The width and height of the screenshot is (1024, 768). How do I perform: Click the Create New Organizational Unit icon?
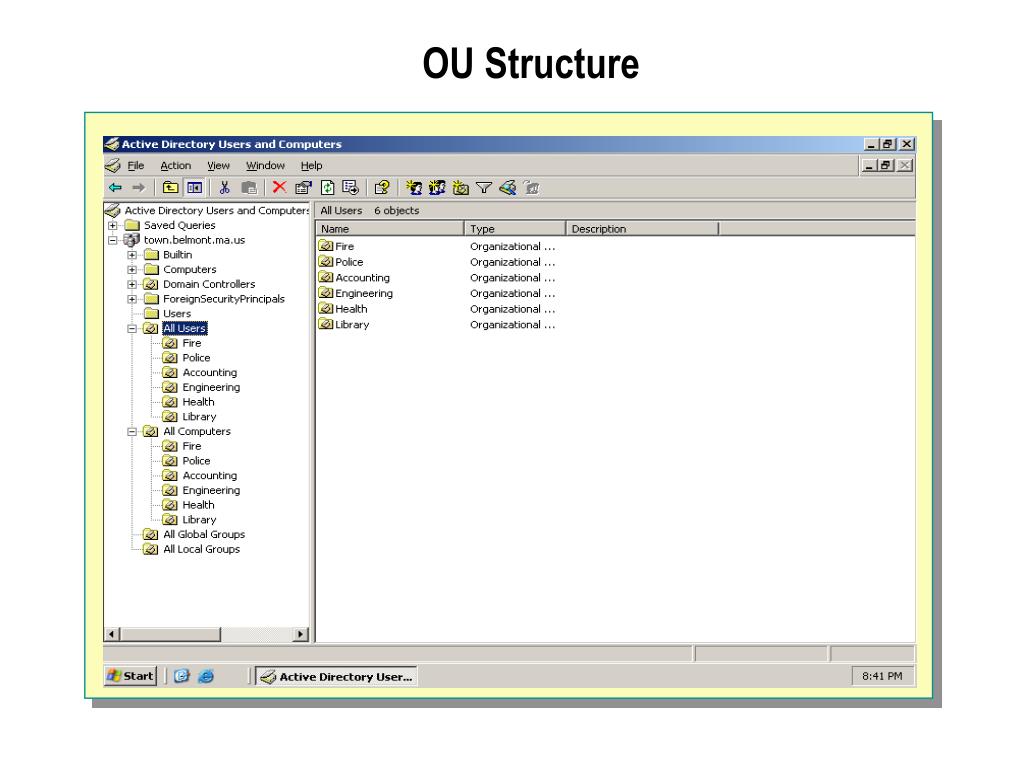tap(460, 188)
